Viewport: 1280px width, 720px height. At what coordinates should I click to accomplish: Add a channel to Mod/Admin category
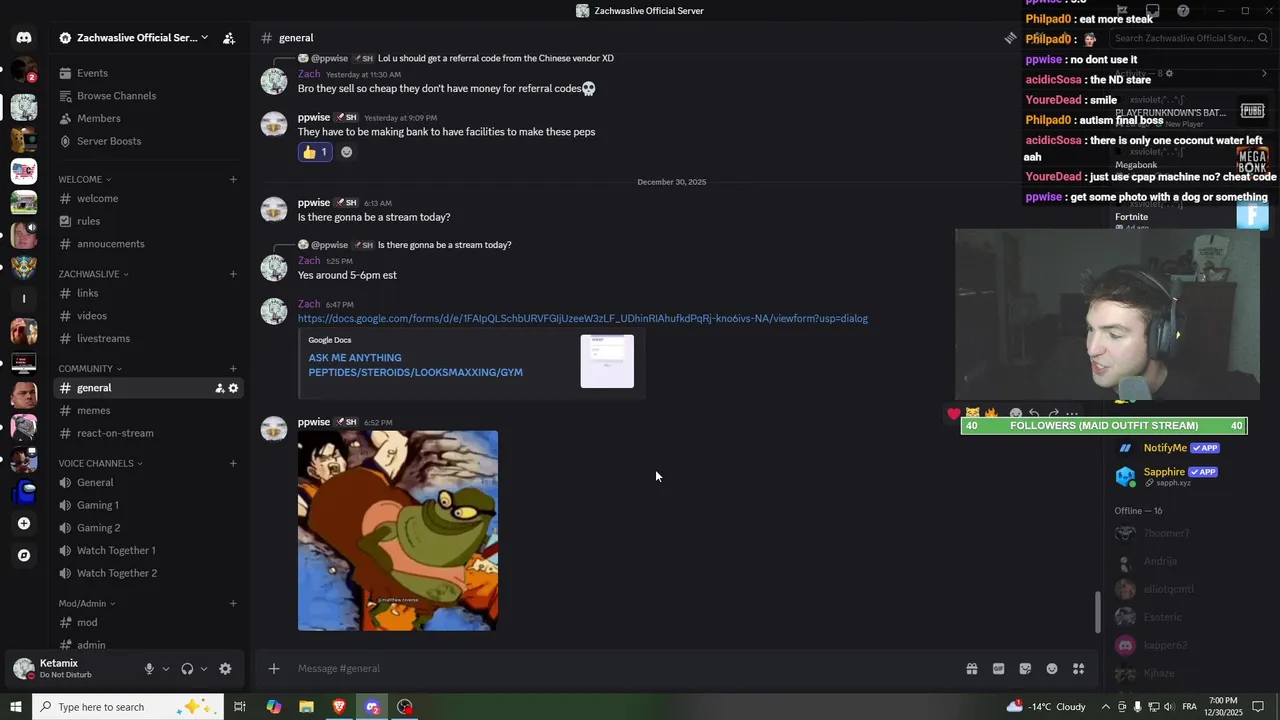[233, 604]
